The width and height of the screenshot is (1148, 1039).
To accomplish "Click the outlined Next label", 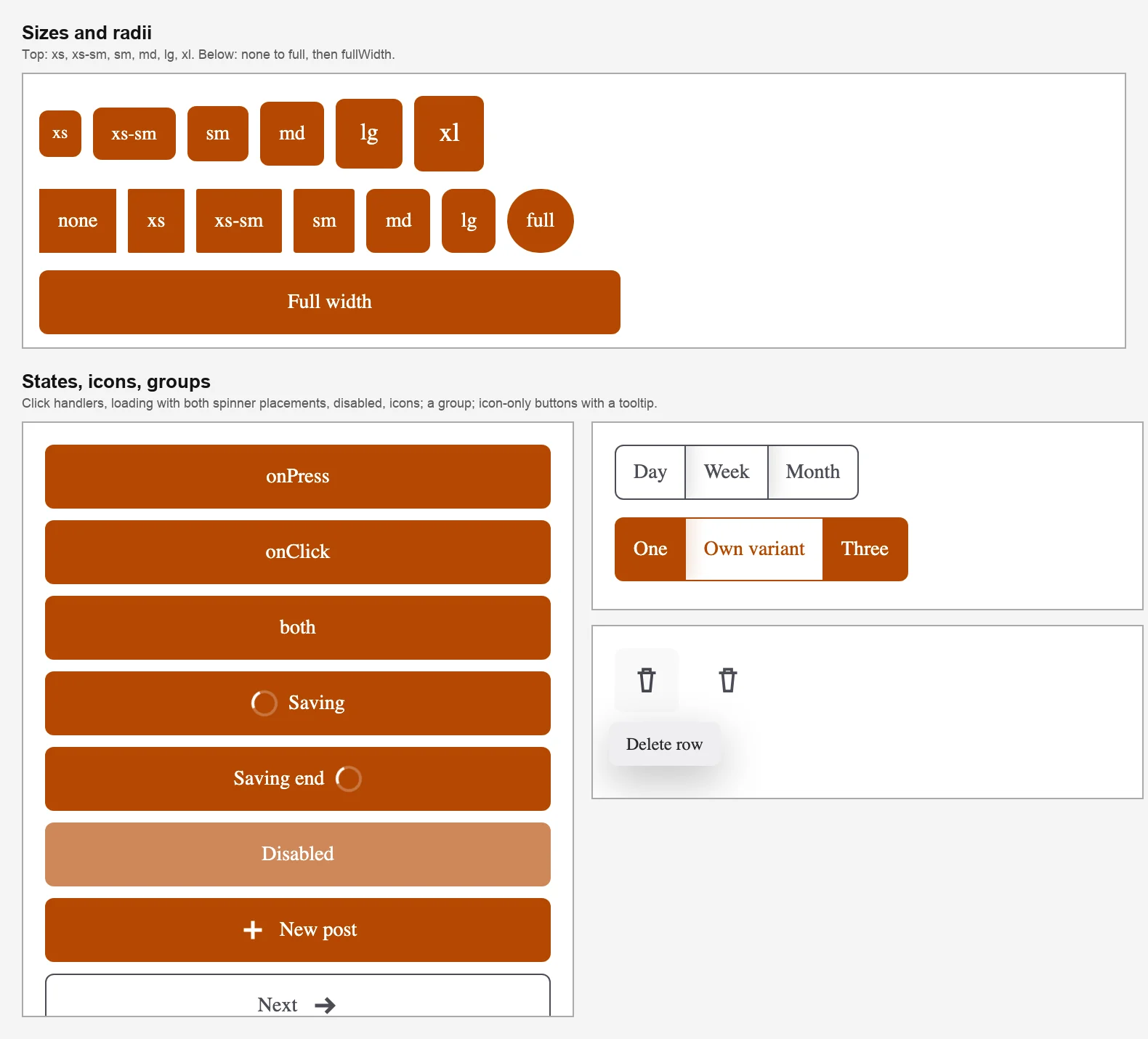I will 278,1005.
